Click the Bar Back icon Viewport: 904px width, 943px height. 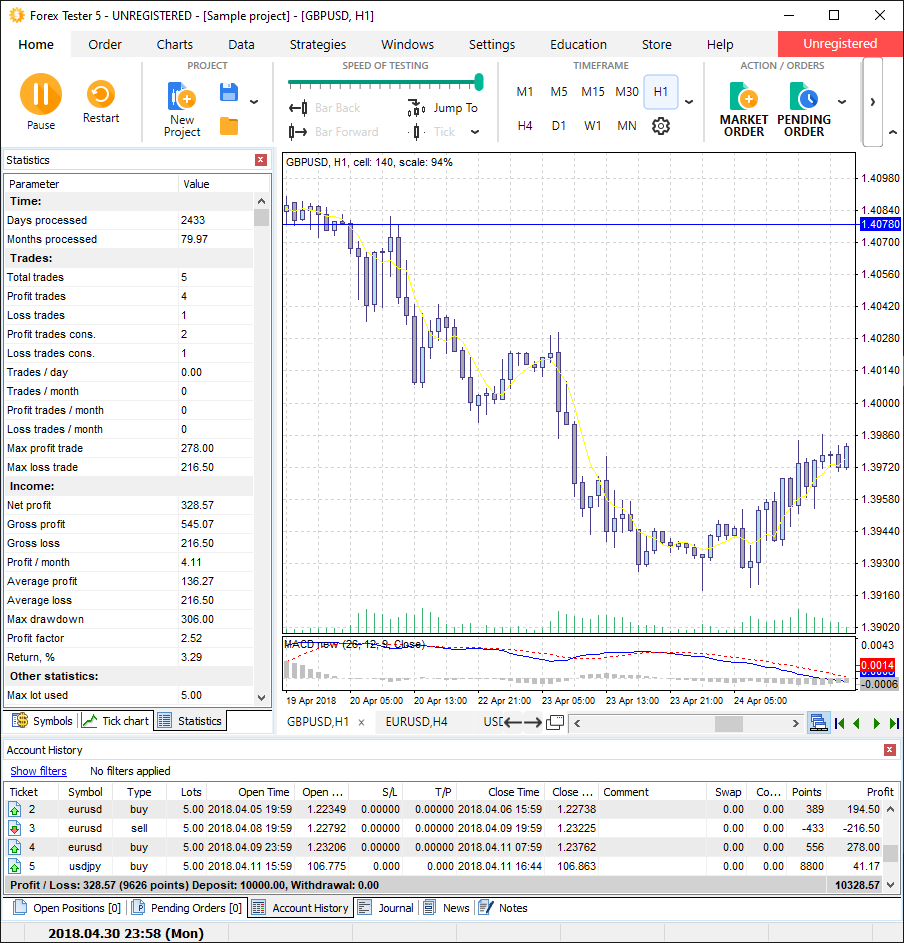pyautogui.click(x=298, y=108)
